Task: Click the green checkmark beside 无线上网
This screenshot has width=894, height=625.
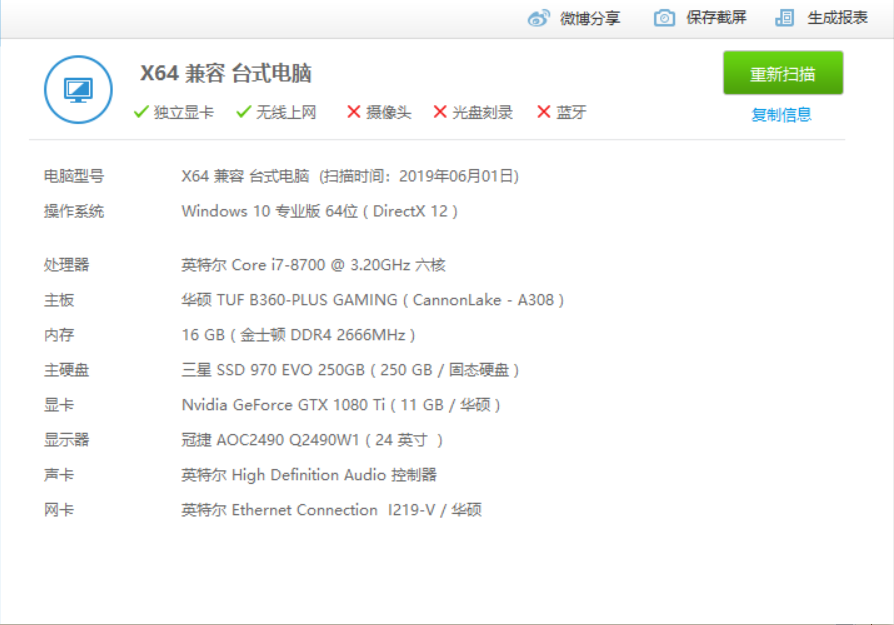Action: [x=243, y=112]
